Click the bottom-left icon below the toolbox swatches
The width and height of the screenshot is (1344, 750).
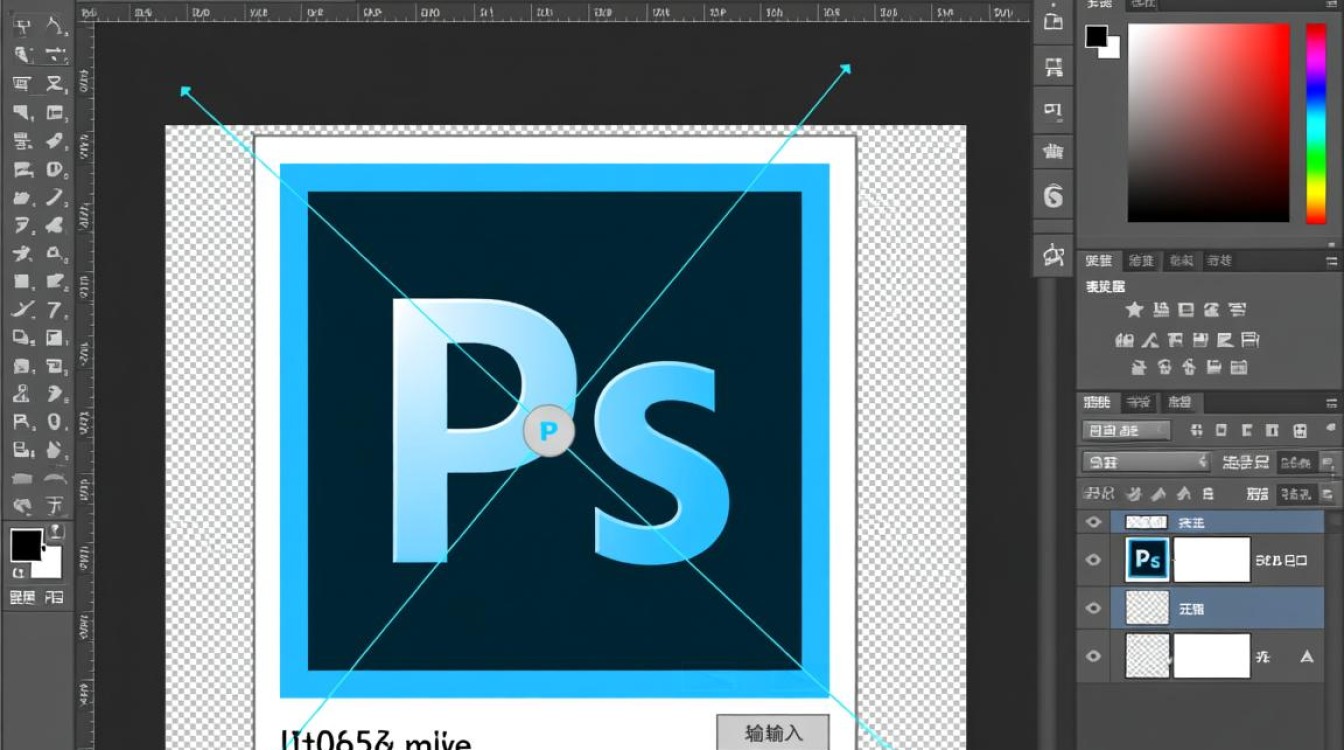click(x=22, y=598)
